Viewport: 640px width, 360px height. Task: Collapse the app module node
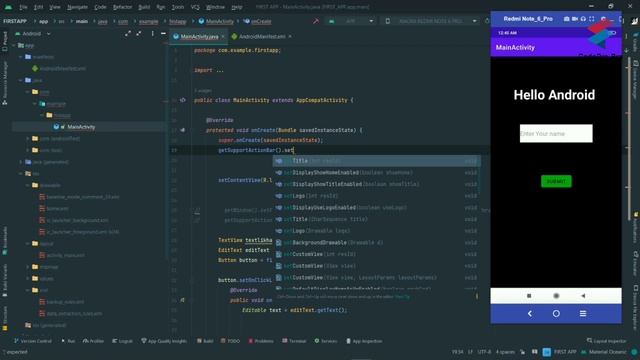(14, 45)
